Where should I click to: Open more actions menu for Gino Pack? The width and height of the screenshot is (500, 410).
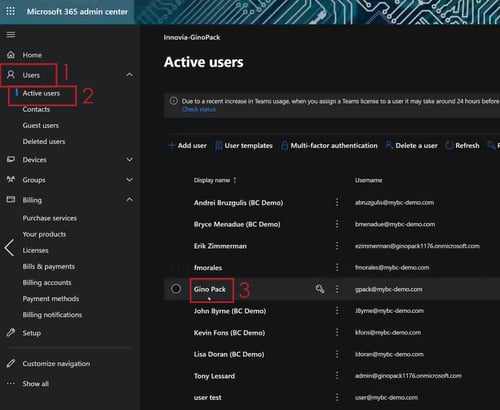pyautogui.click(x=337, y=289)
